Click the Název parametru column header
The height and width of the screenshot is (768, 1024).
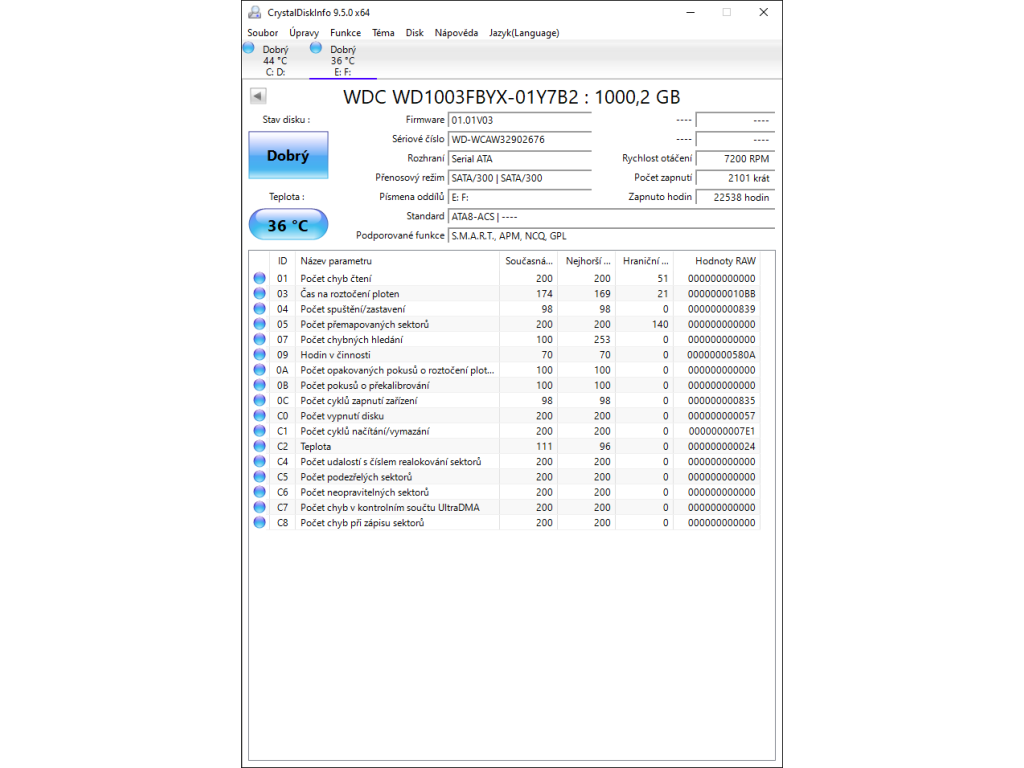pyautogui.click(x=397, y=260)
